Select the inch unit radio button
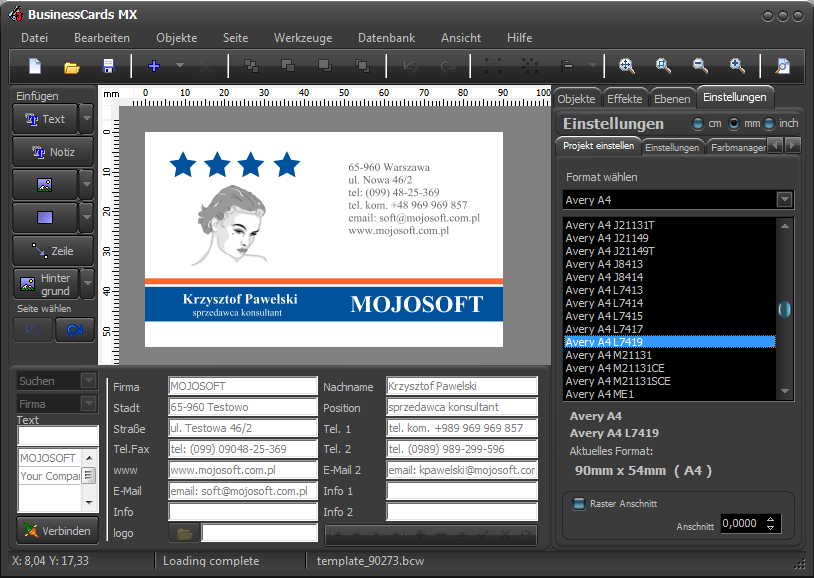 [769, 124]
